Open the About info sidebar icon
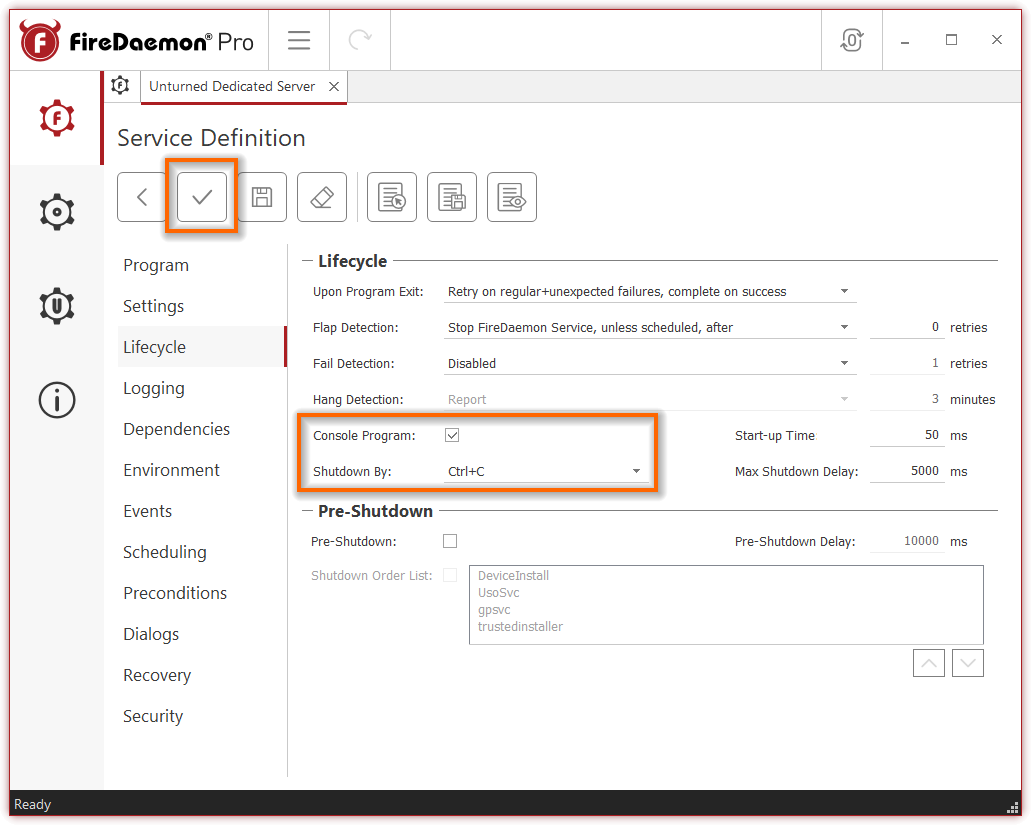This screenshot has height=825, width=1031. (x=57, y=400)
